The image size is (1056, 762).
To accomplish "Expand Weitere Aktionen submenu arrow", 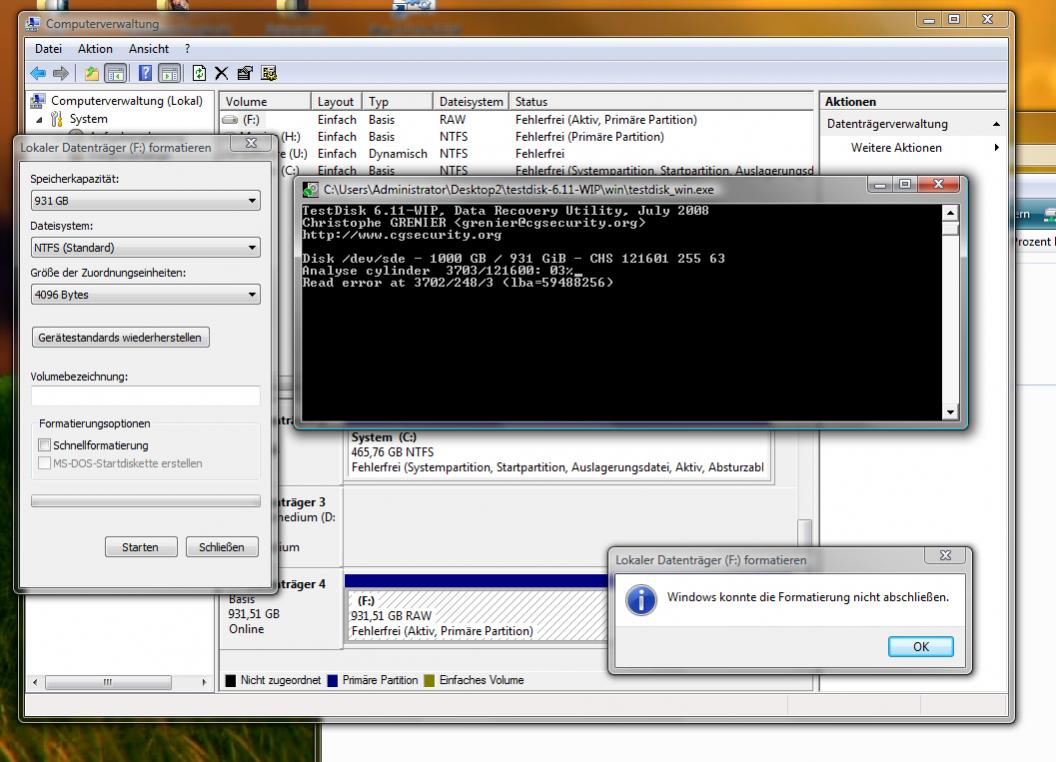I will point(997,148).
